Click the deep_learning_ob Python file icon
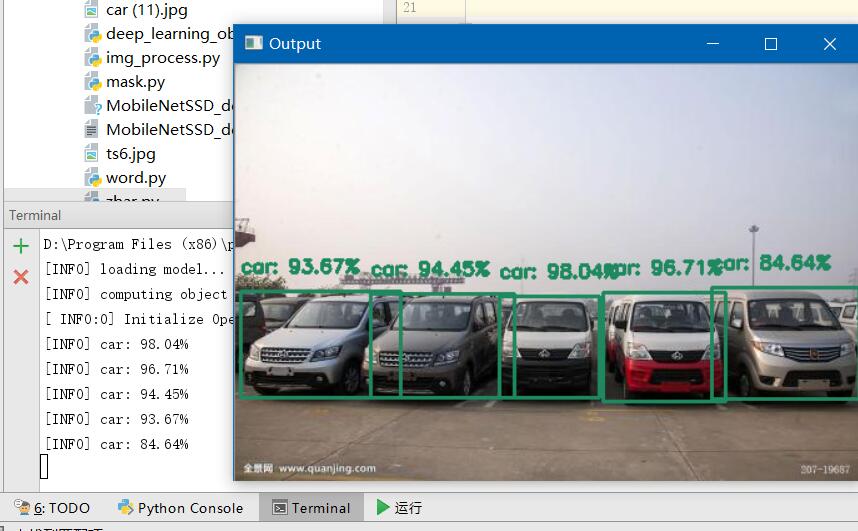Image resolution: width=858 pixels, height=531 pixels. [x=92, y=34]
